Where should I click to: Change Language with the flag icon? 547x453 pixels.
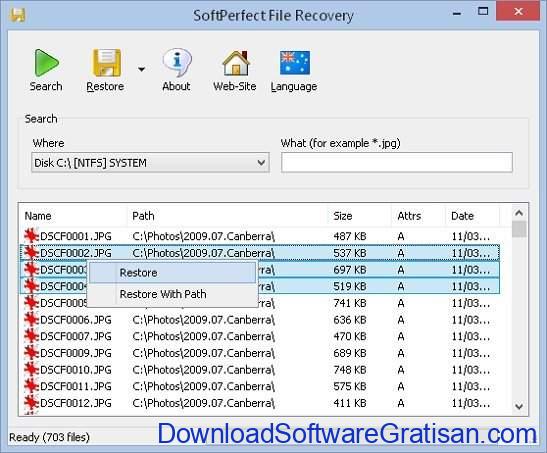(295, 63)
